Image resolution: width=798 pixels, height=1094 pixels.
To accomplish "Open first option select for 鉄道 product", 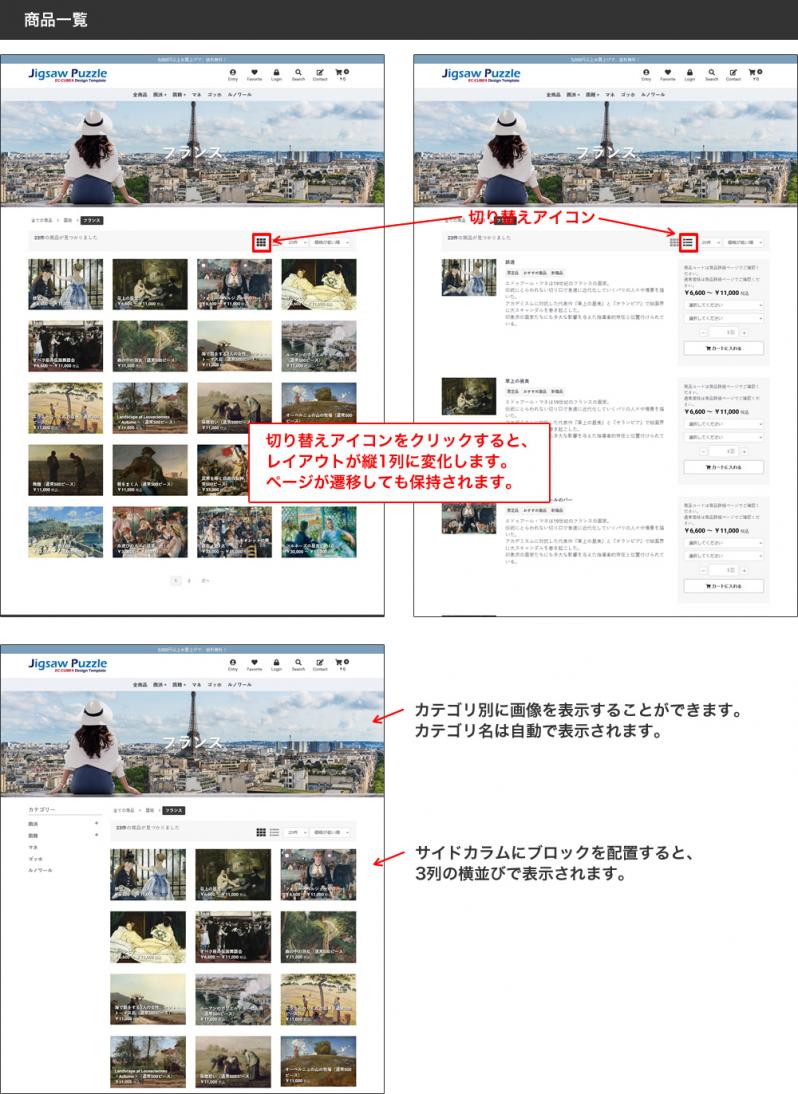I will point(724,306).
